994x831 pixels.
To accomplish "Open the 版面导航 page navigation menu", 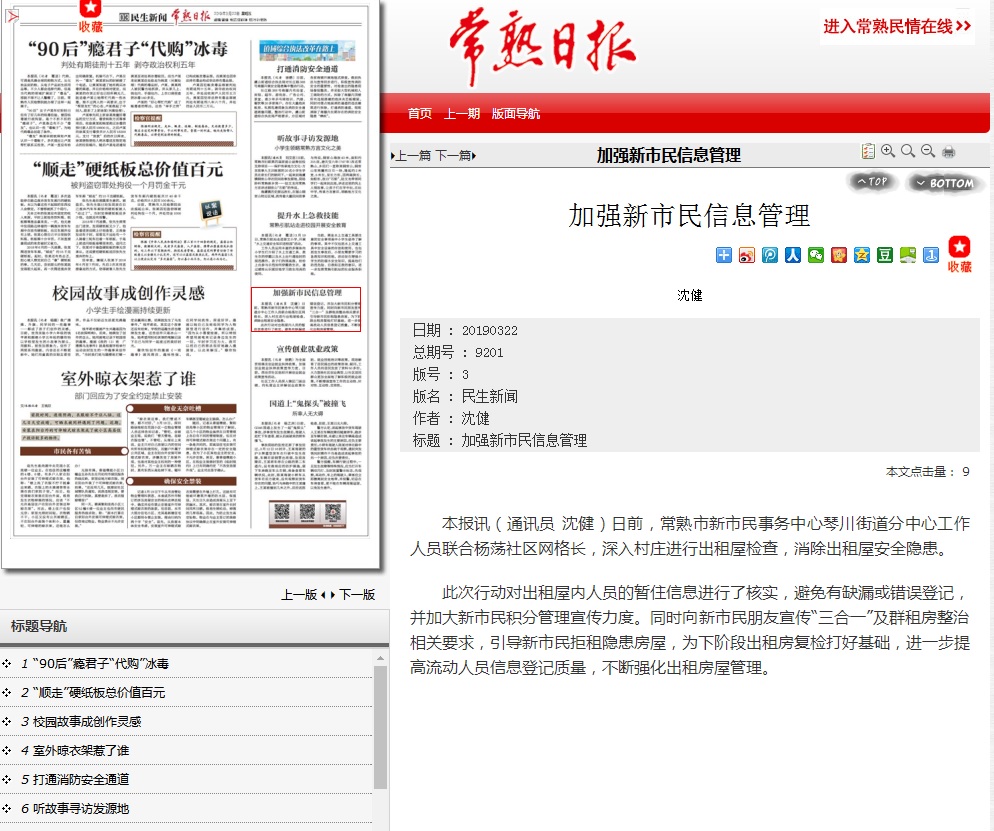I will pos(516,113).
